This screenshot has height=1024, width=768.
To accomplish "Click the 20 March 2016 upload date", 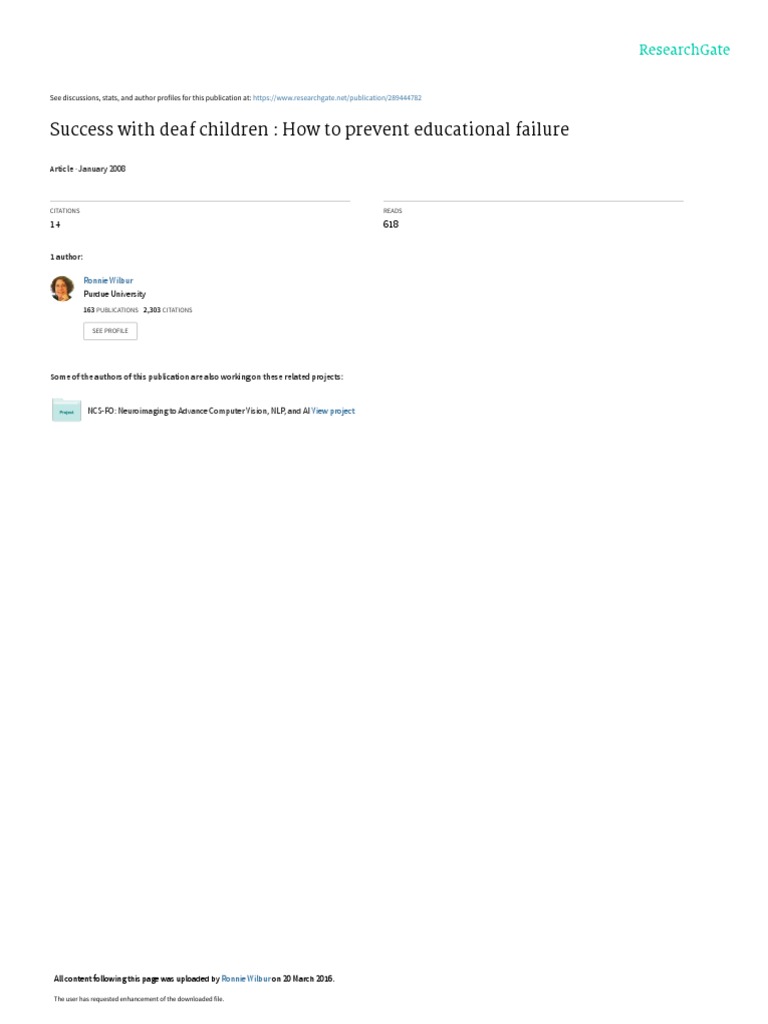I will pos(308,978).
